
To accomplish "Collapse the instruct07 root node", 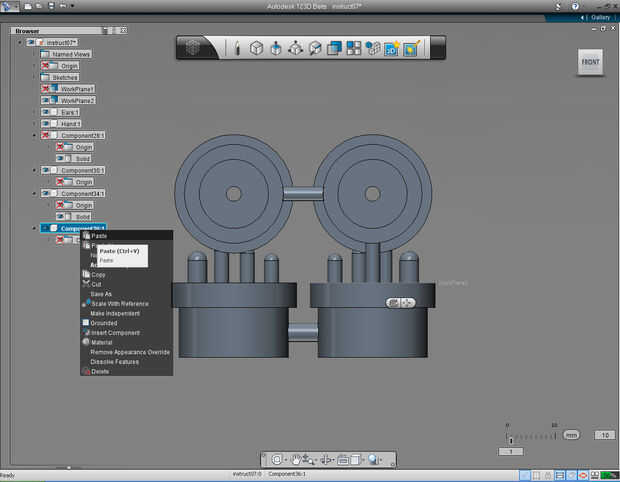I will click(21, 43).
